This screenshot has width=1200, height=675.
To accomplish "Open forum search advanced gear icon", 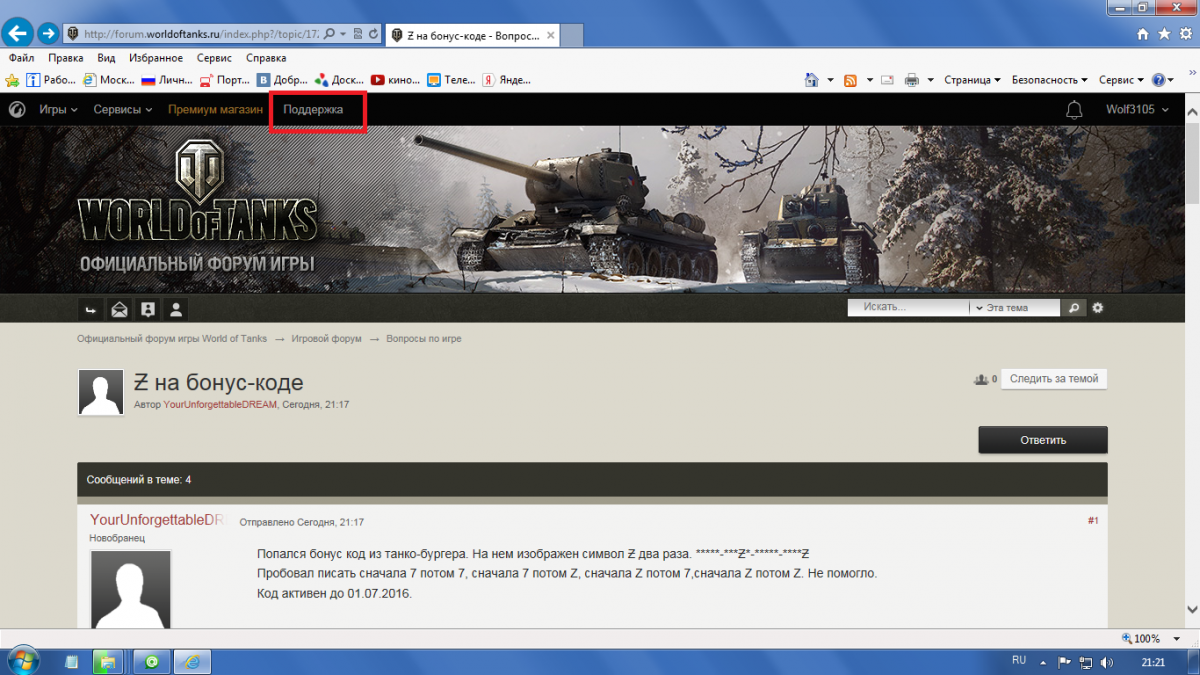I will pyautogui.click(x=1098, y=308).
